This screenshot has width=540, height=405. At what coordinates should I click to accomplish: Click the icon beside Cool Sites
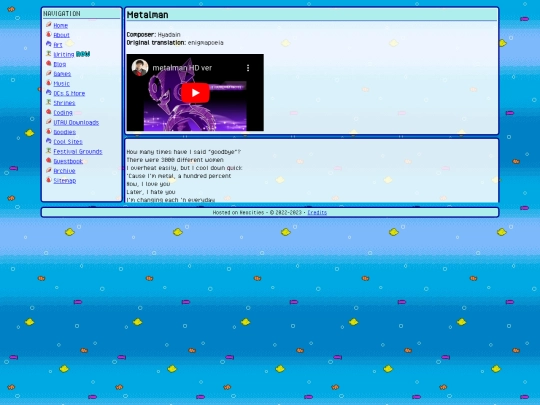pos(49,141)
